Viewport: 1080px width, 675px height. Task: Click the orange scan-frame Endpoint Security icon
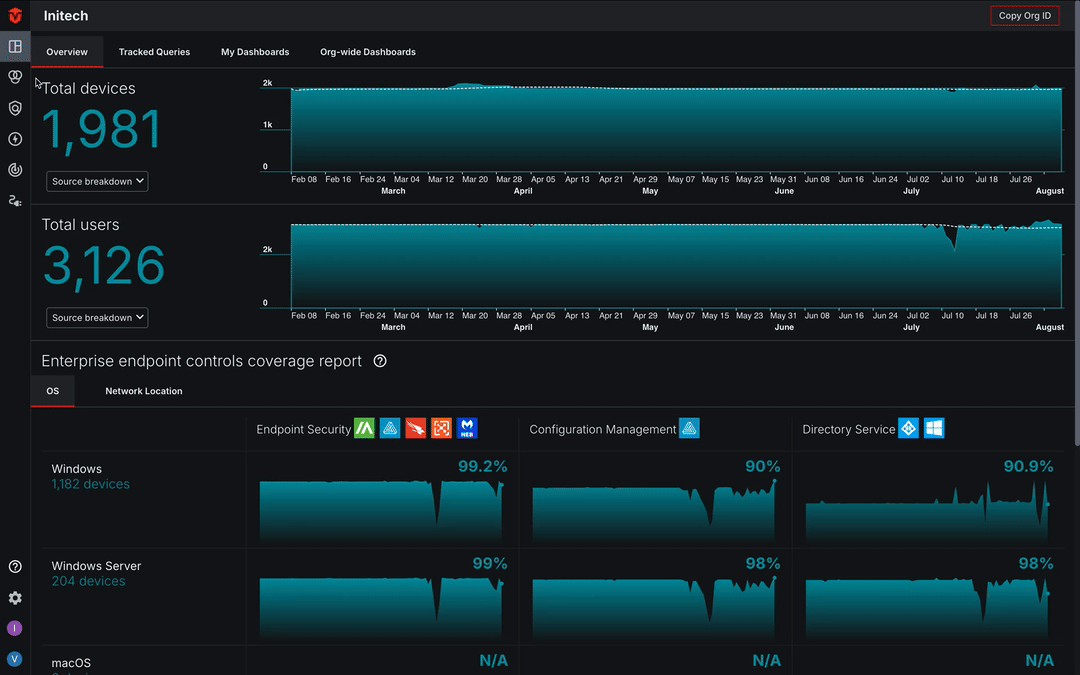click(x=442, y=428)
